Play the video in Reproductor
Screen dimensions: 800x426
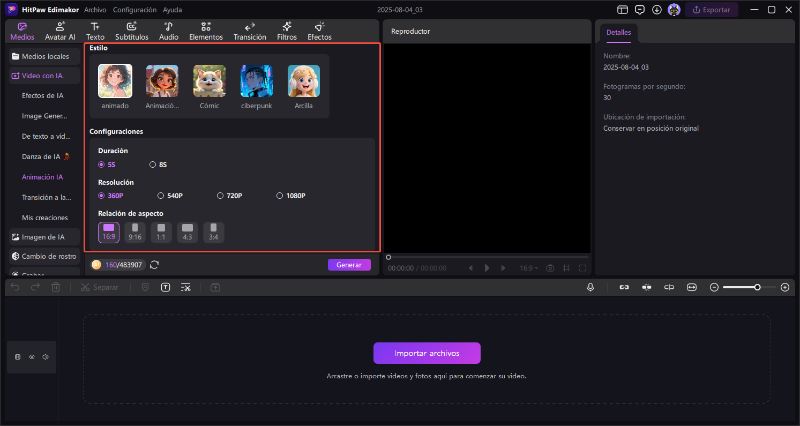point(487,268)
